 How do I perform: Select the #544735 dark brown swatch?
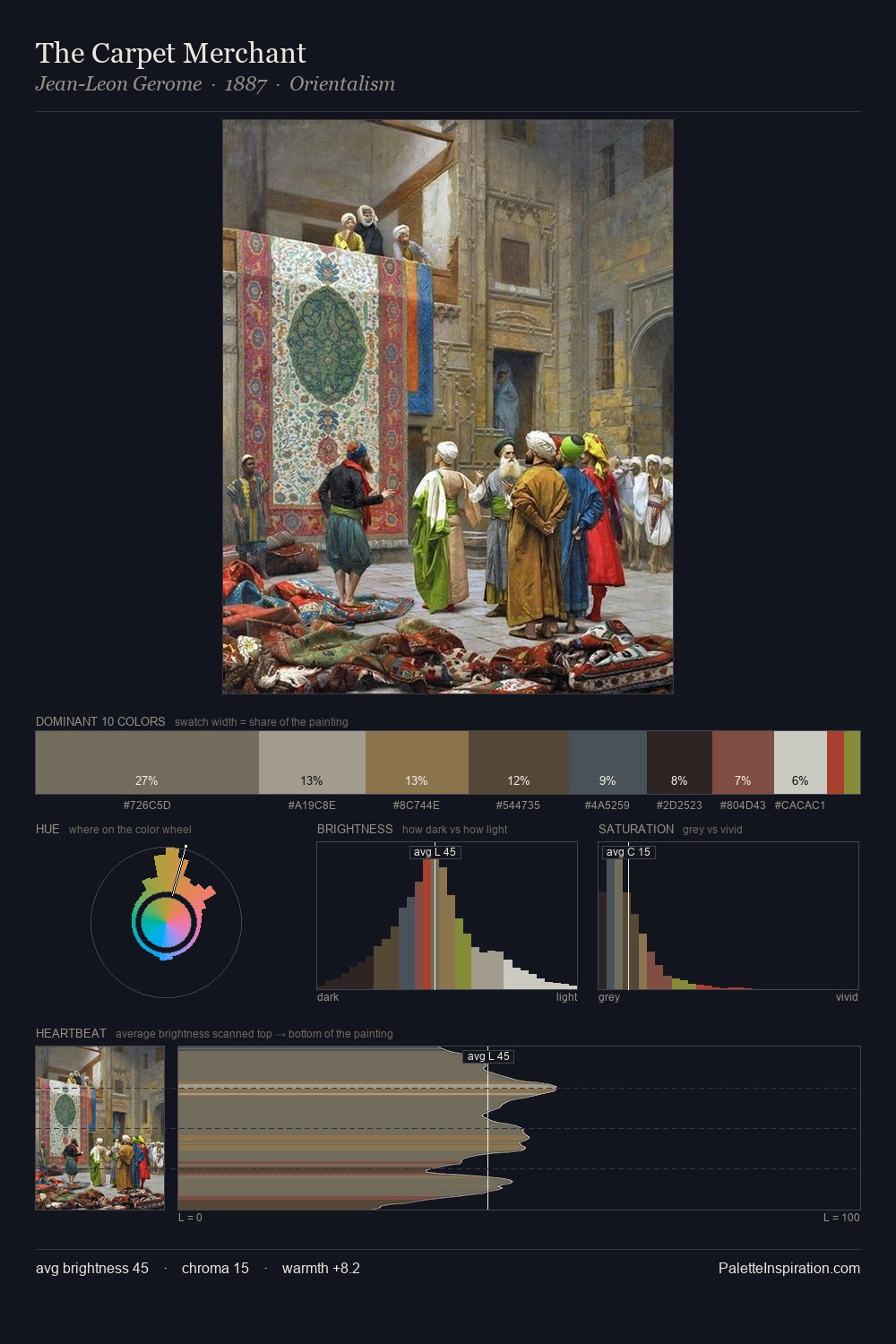[x=519, y=762]
